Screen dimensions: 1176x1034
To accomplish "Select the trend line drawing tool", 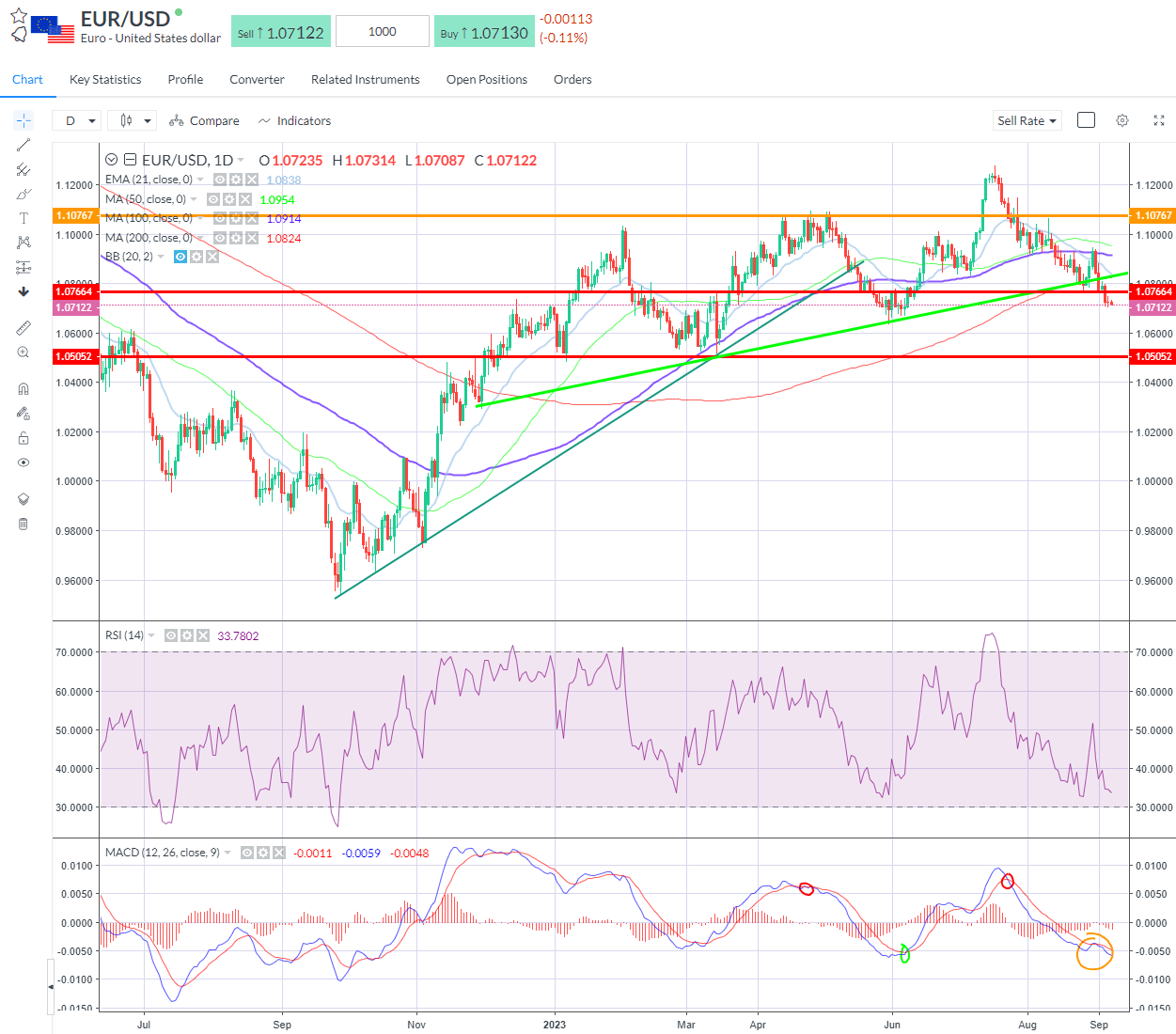I will (23, 144).
